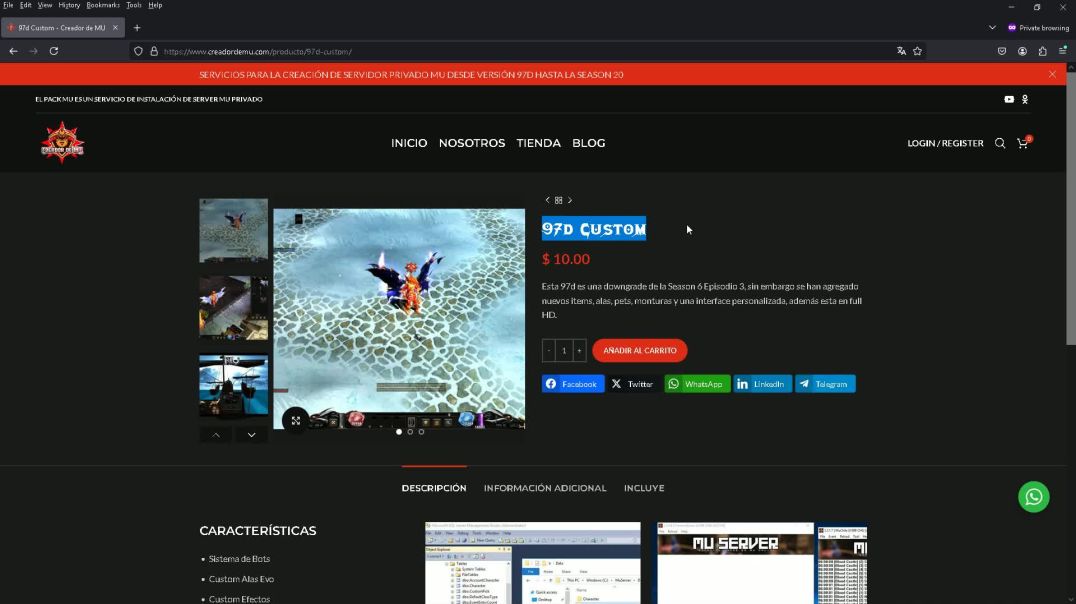Share the product on Facebook

[x=573, y=384]
